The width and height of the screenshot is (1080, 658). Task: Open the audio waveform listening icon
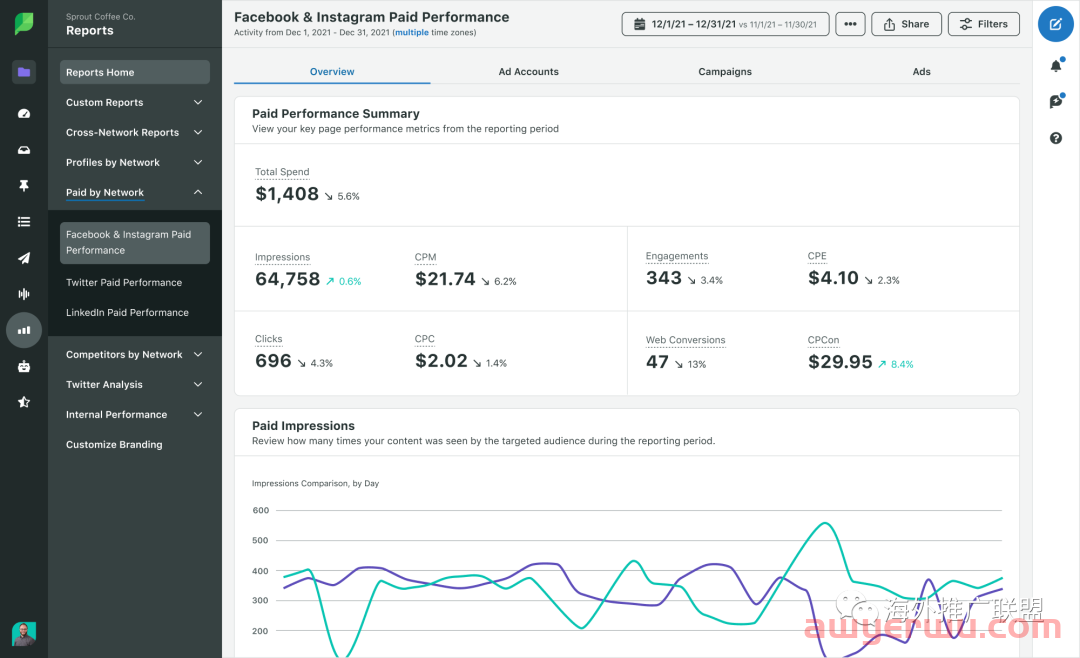click(x=24, y=294)
